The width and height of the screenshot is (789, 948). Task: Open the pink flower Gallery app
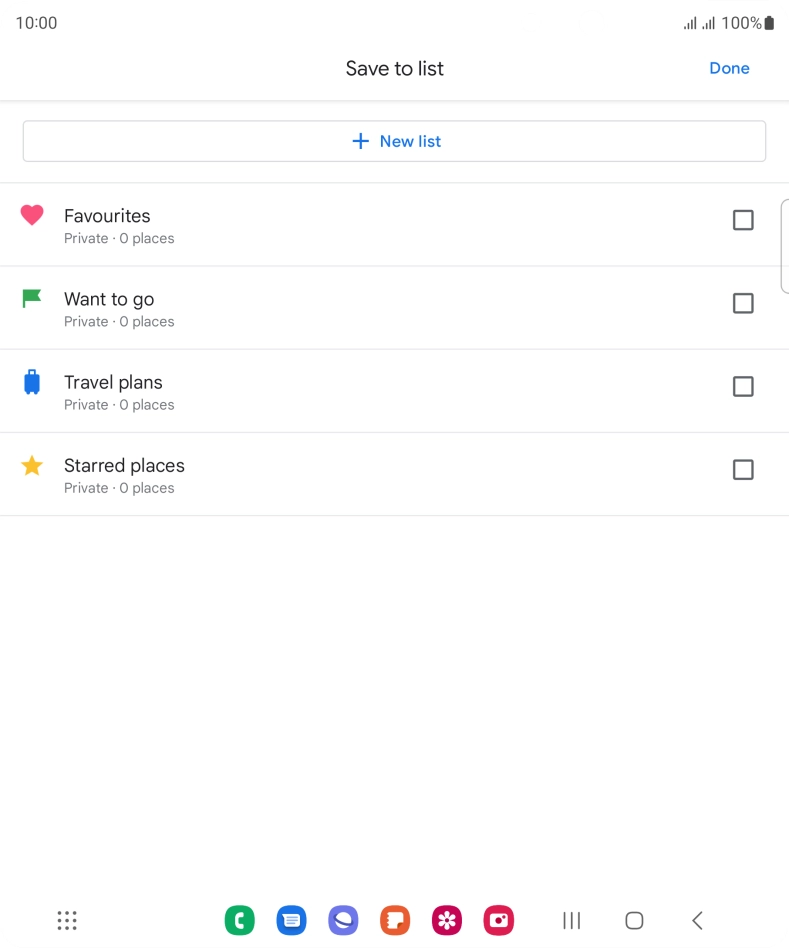447,920
